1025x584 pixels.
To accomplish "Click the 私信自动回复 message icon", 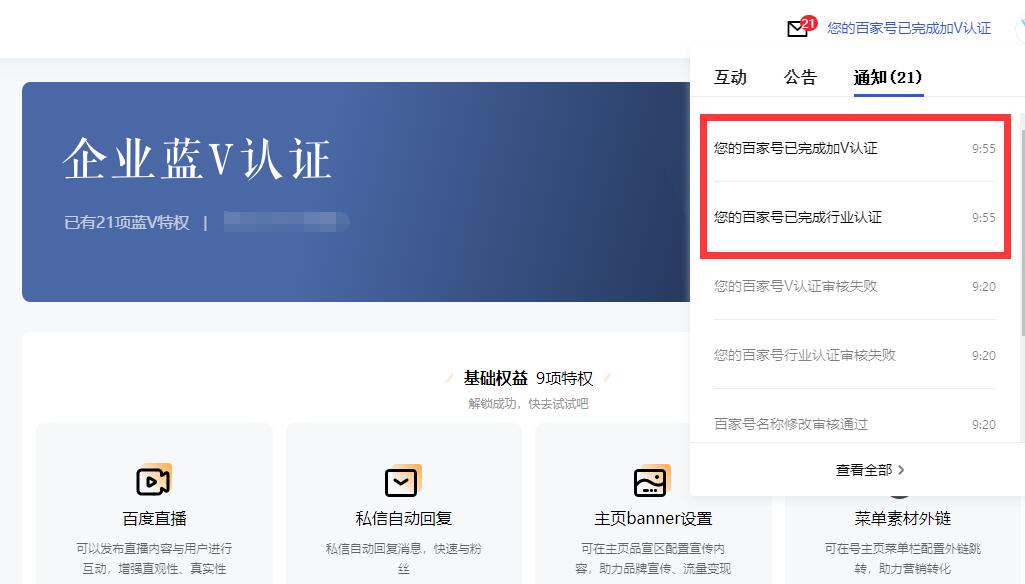I will (403, 481).
